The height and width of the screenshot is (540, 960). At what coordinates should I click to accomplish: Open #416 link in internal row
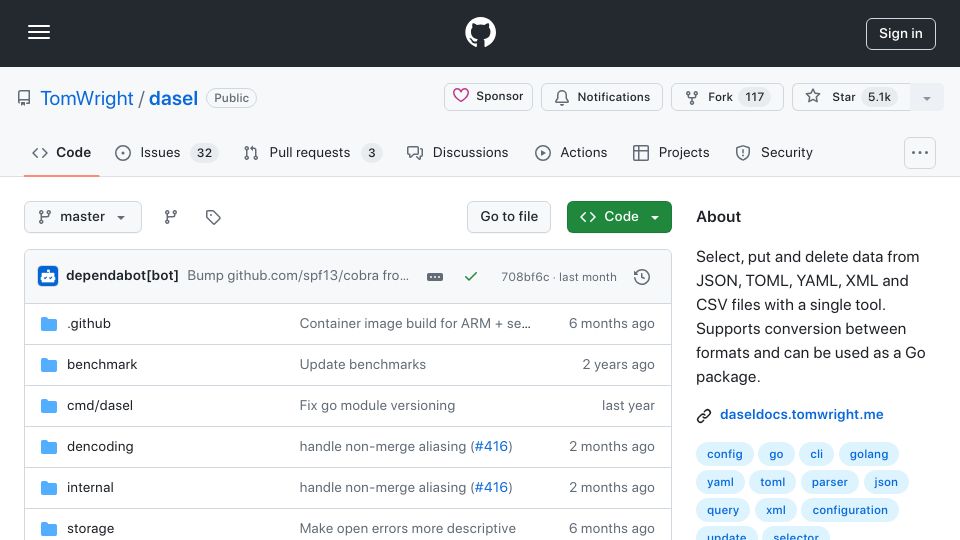click(x=492, y=487)
